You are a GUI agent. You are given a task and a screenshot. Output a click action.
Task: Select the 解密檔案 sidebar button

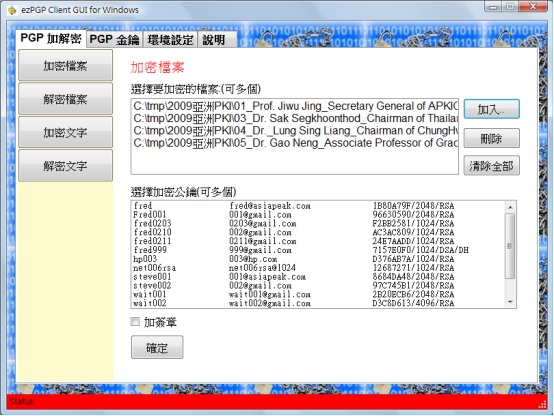coord(65,99)
